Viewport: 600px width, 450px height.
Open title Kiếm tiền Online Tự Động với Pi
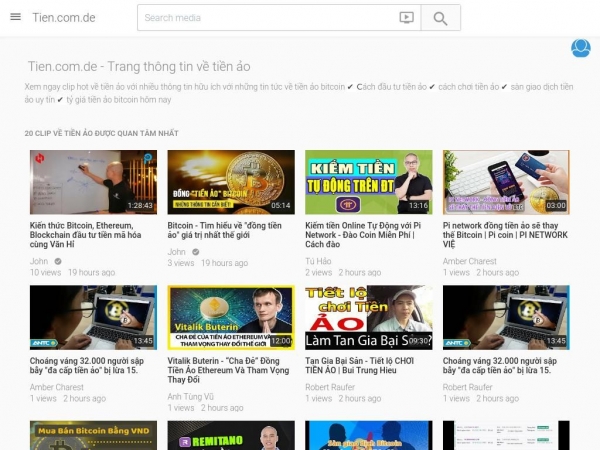tap(363, 235)
